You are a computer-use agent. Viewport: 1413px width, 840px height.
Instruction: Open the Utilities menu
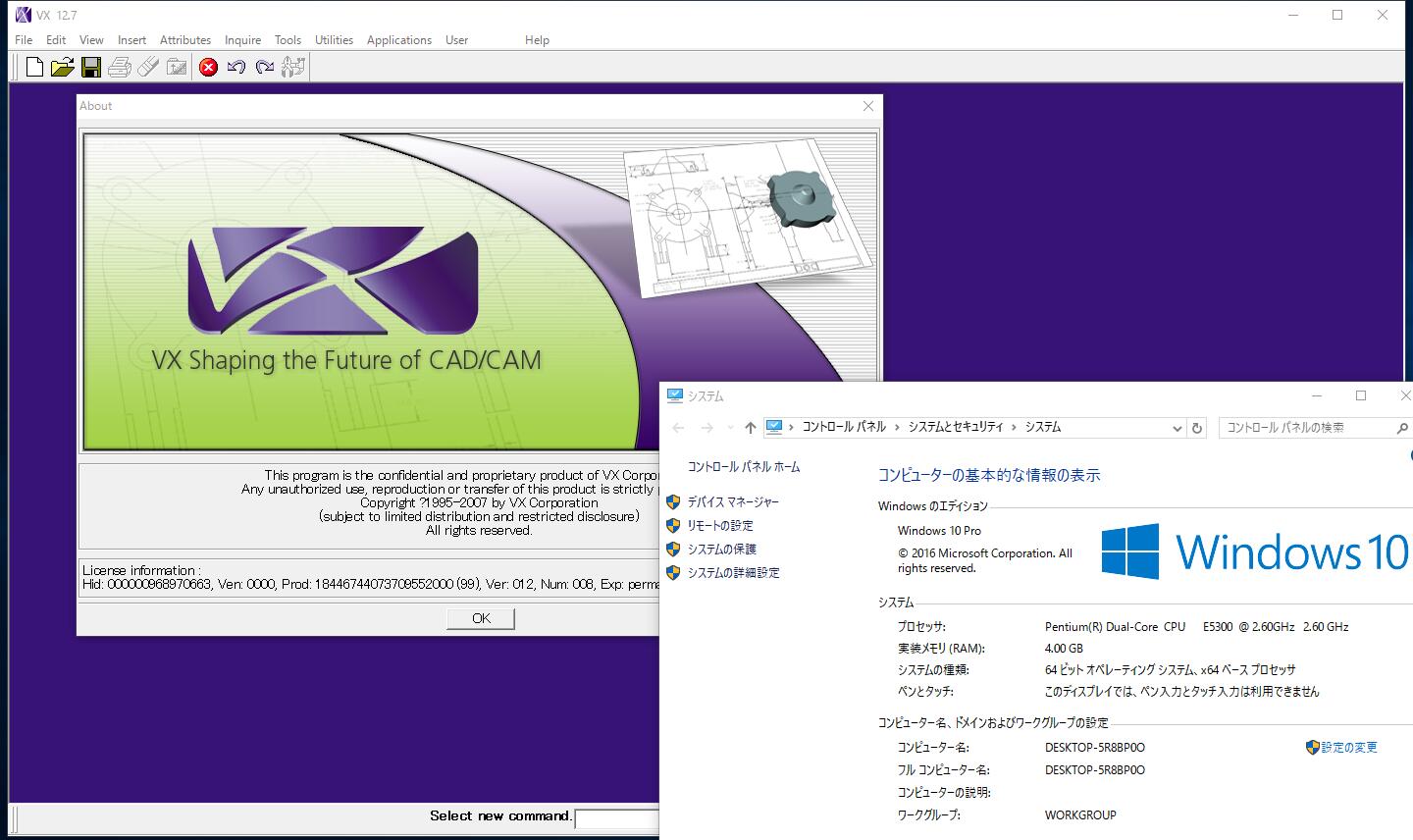[x=334, y=40]
